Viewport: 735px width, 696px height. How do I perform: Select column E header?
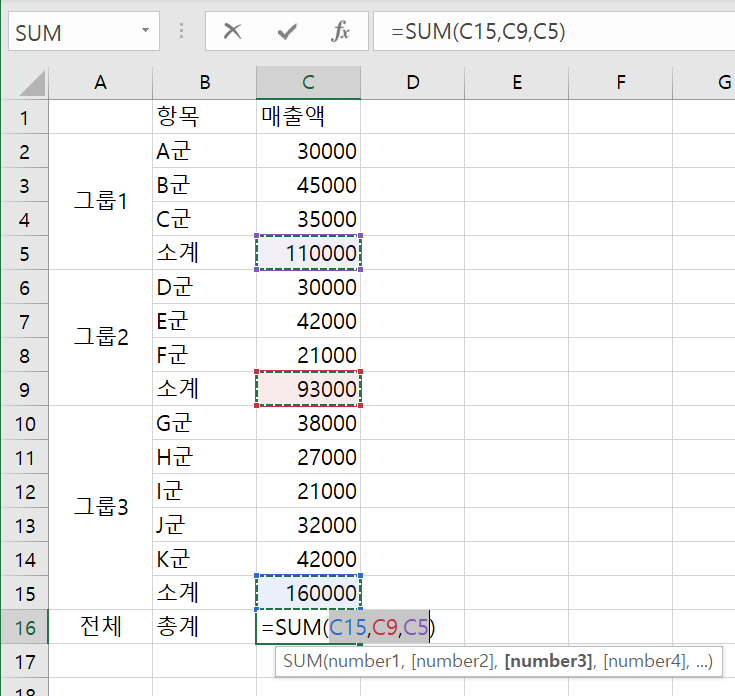(517, 83)
